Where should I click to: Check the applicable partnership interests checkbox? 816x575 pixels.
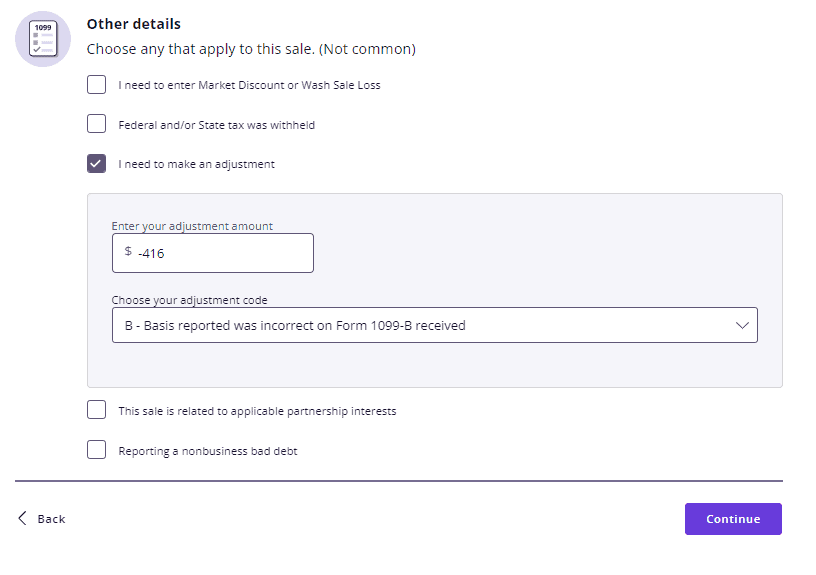click(x=96, y=410)
